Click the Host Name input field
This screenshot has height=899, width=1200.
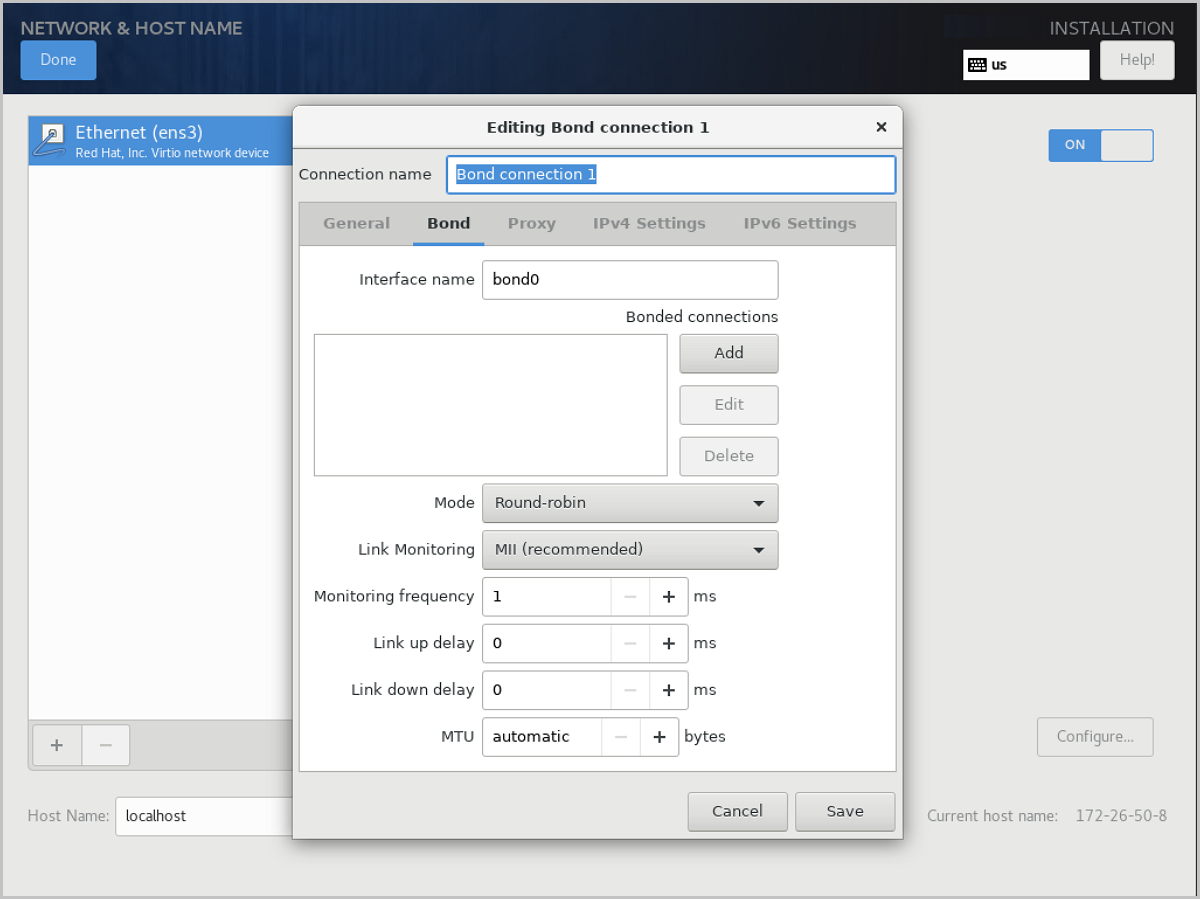point(200,816)
